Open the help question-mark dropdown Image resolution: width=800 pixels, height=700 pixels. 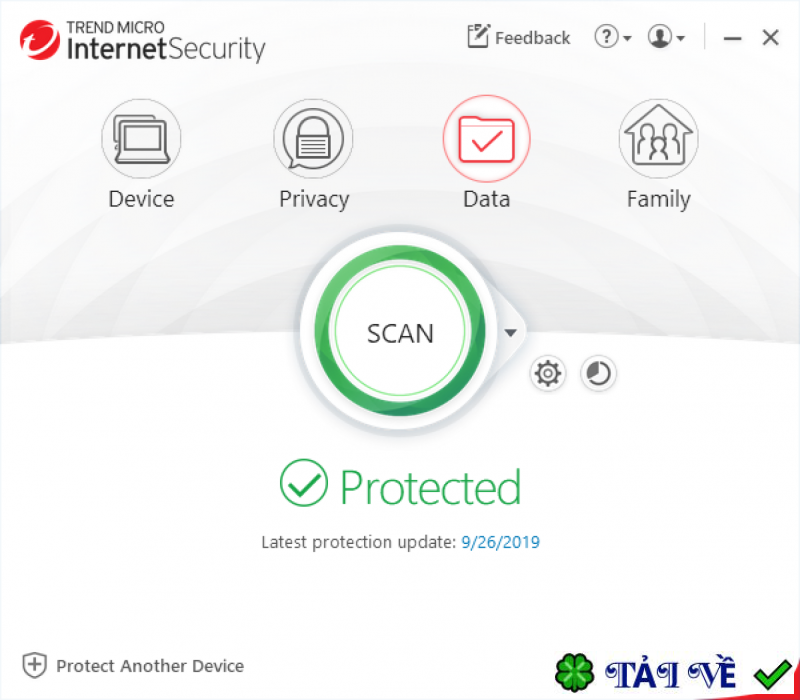coord(613,37)
